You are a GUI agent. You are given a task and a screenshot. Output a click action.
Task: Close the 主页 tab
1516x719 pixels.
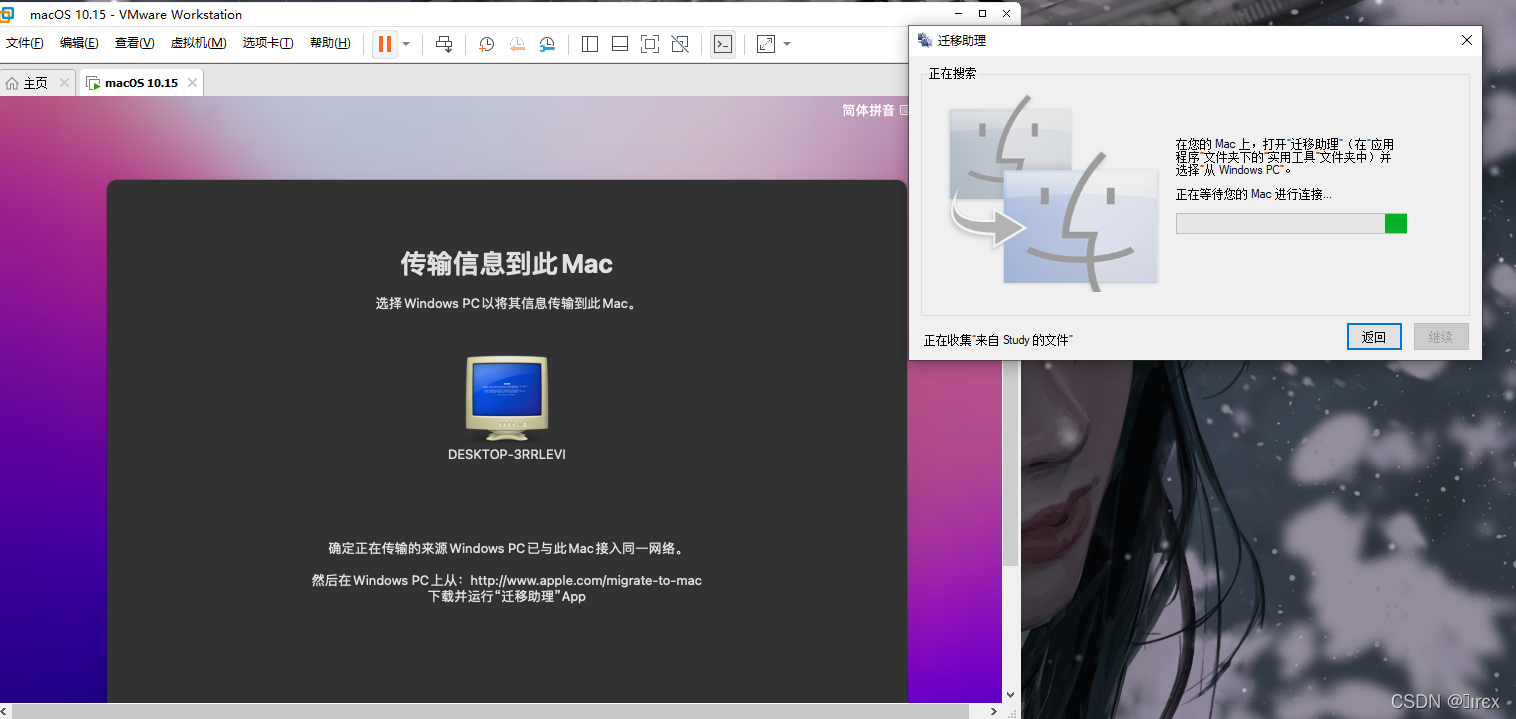(64, 82)
